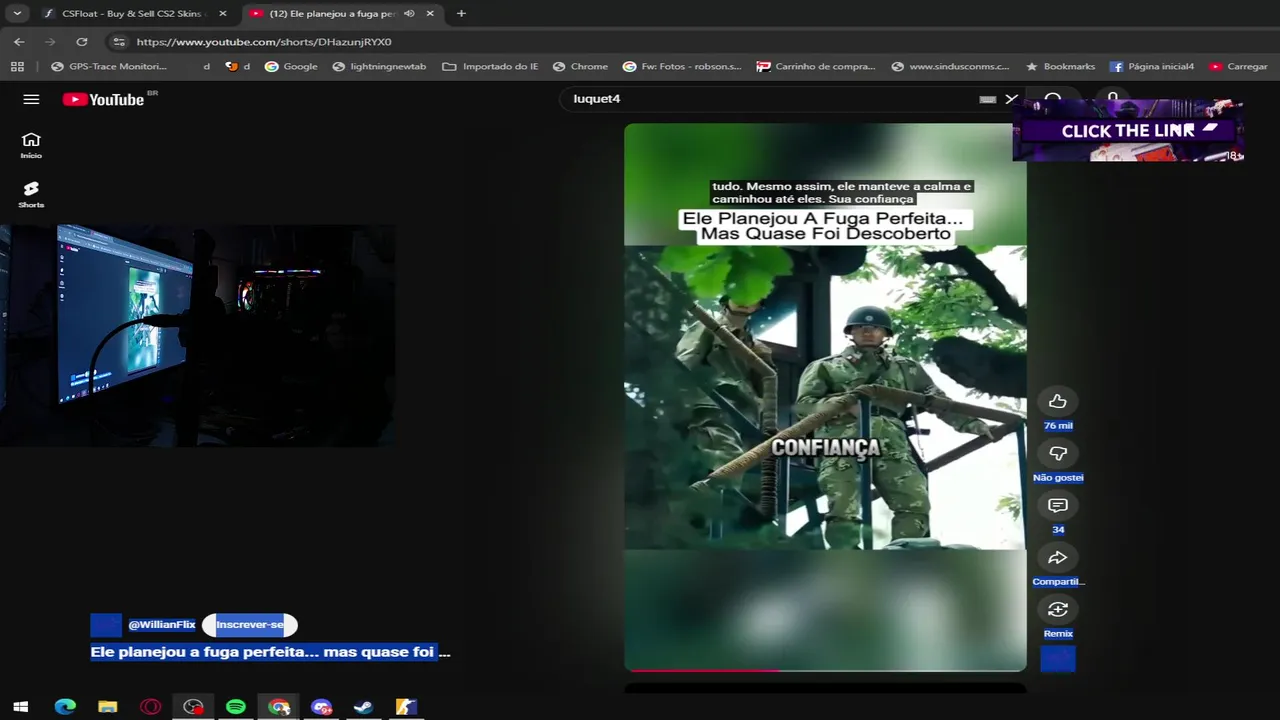Open the Importado do IE bookmark folder
This screenshot has height=720, width=1280.
pos(490,66)
